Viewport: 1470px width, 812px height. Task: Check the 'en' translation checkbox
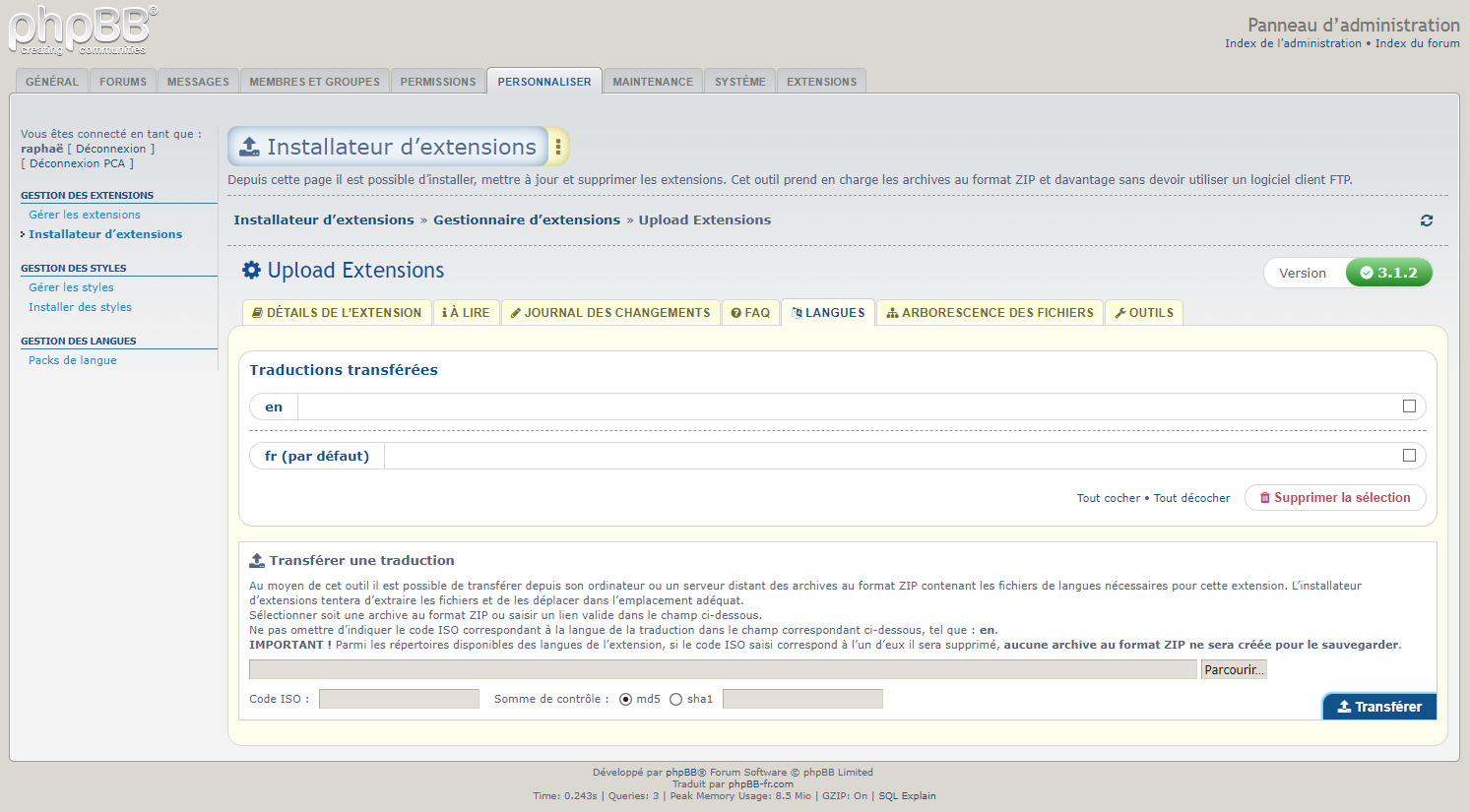click(x=1409, y=406)
